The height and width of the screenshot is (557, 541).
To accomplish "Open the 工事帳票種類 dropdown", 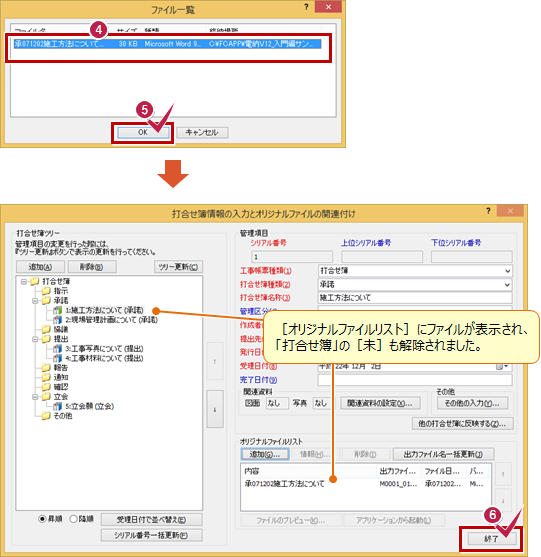I will pyautogui.click(x=508, y=271).
